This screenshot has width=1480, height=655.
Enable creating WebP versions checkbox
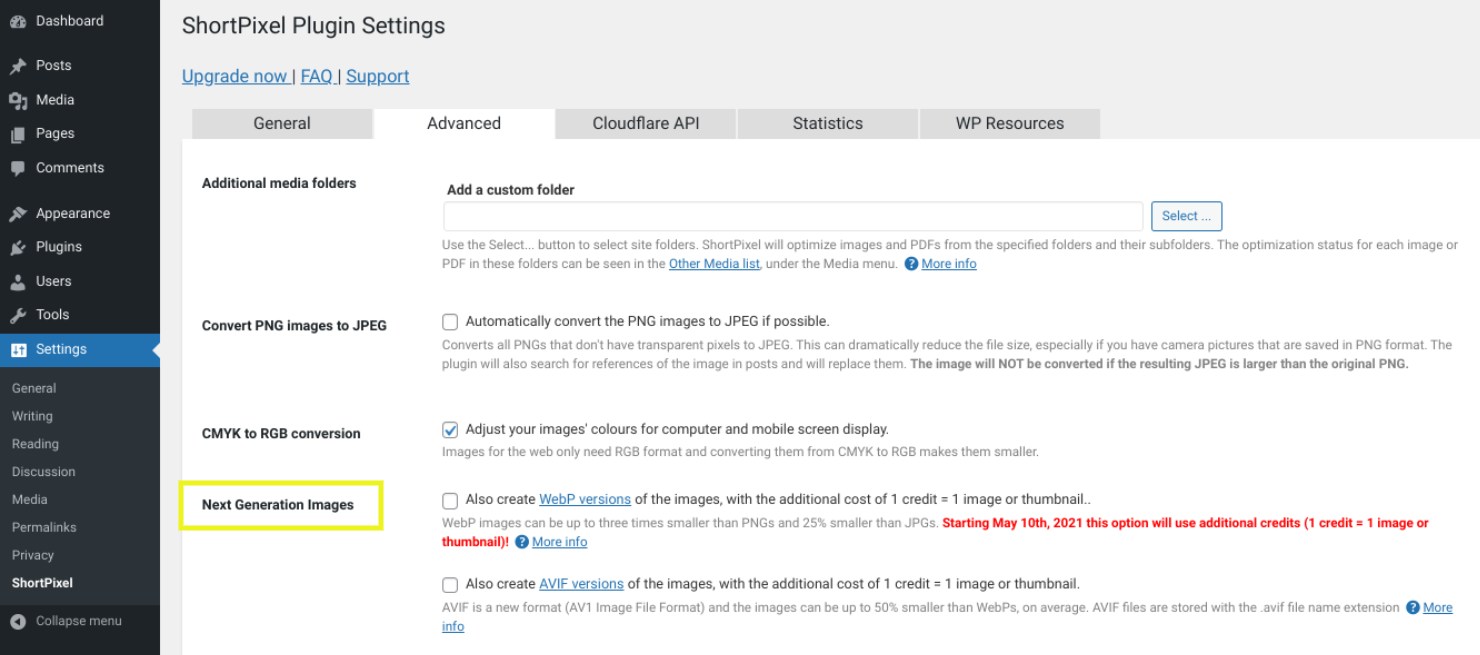pyautogui.click(x=450, y=500)
